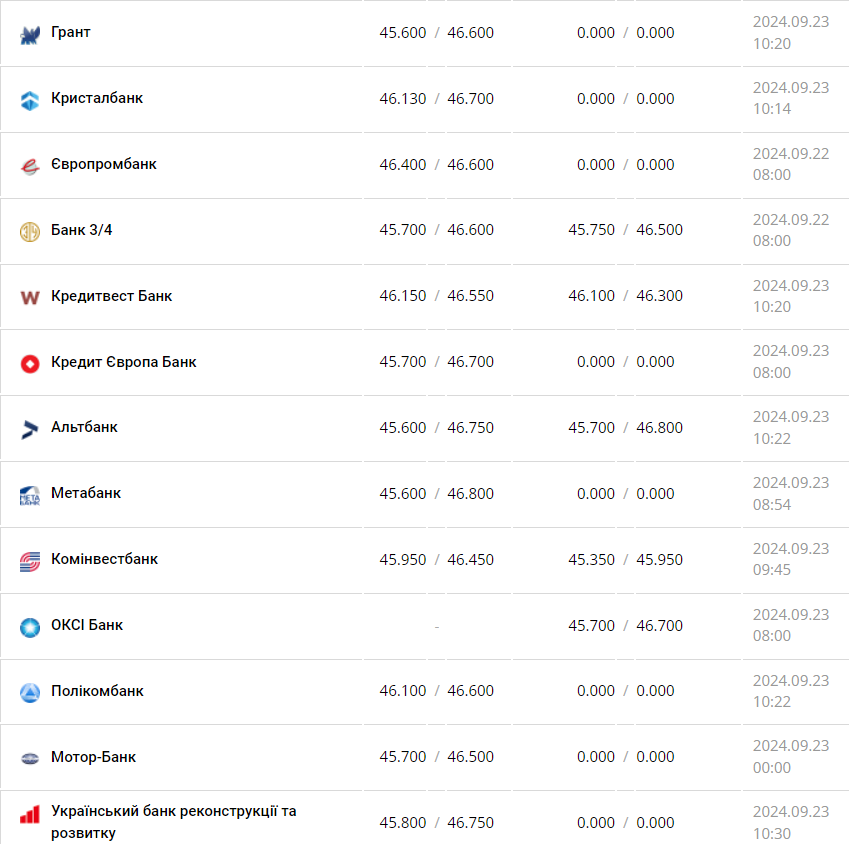This screenshot has width=849, height=844.
Task: Click the Метабанк update time 08:54
Action: tap(772, 505)
